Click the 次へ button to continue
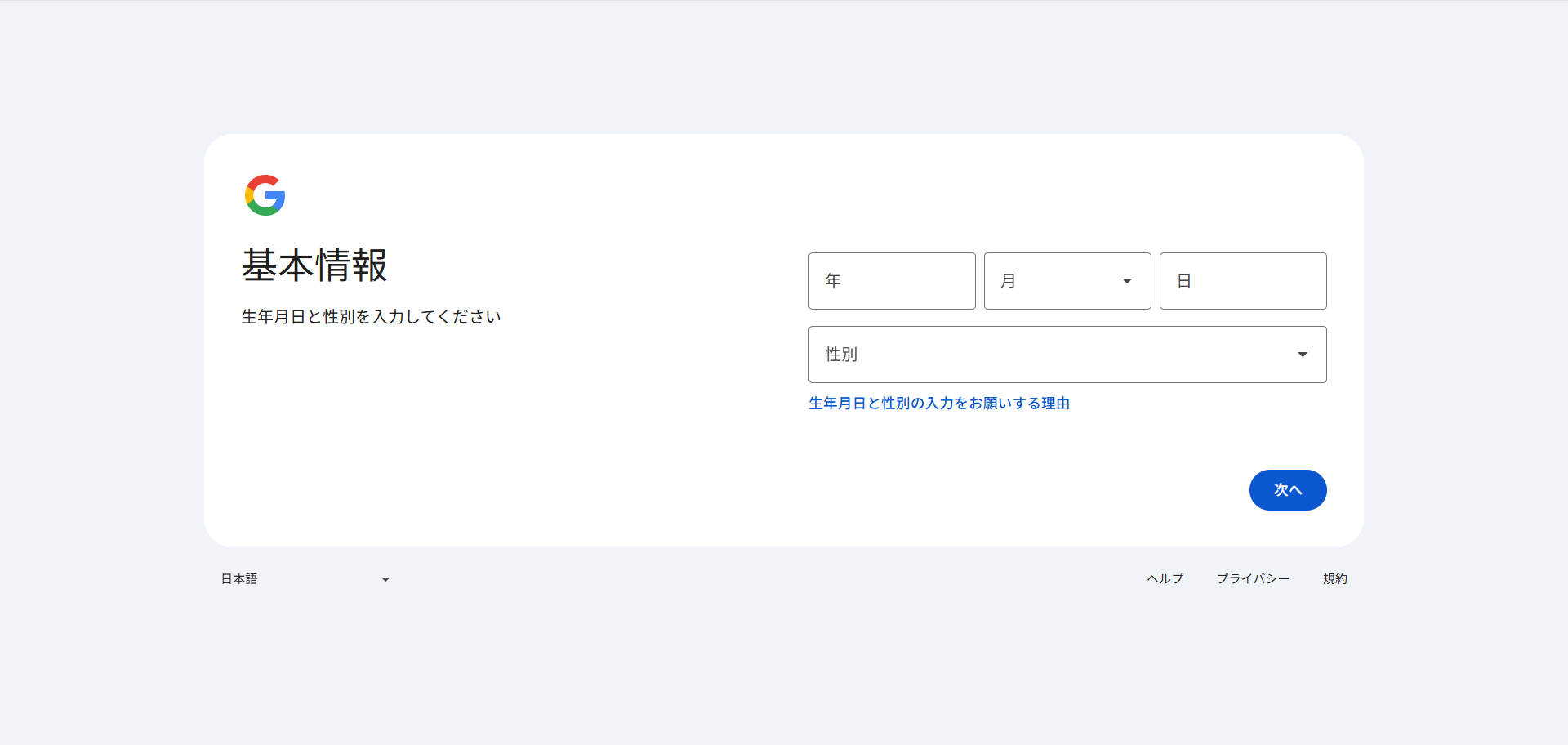 click(x=1288, y=489)
